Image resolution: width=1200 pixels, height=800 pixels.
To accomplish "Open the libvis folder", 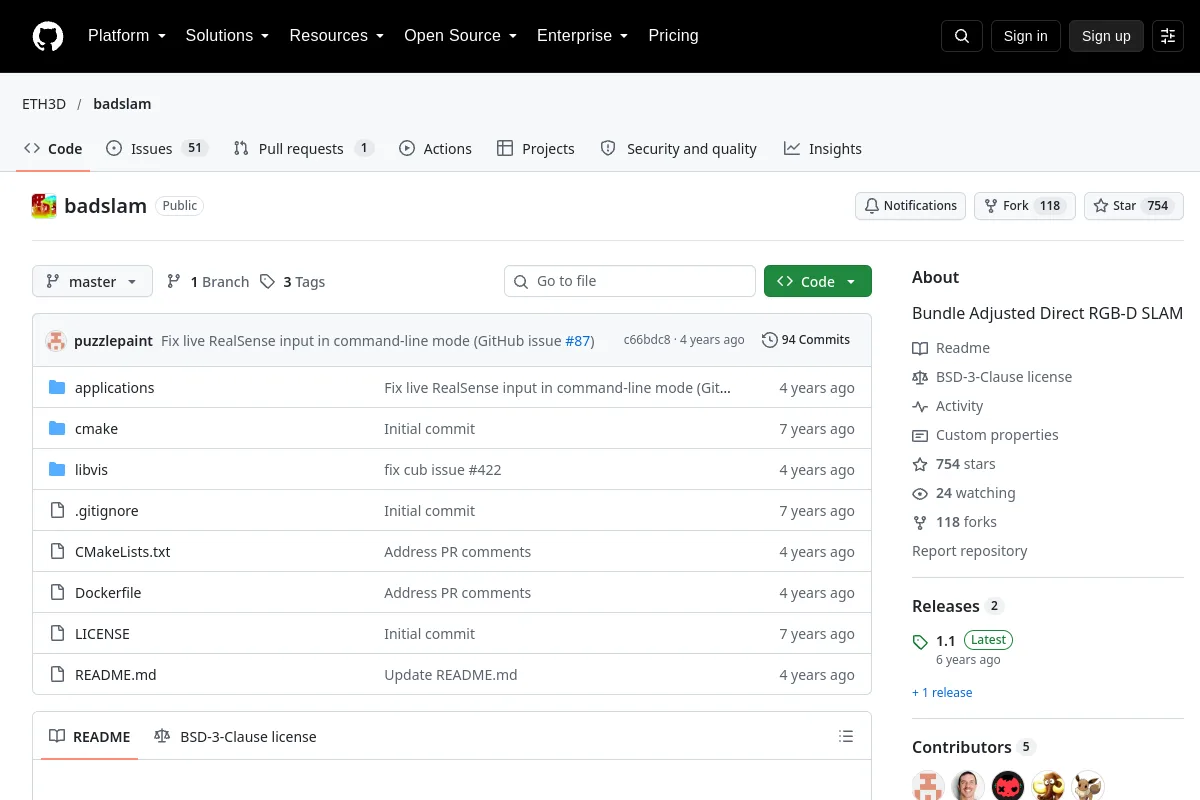I will [x=91, y=470].
